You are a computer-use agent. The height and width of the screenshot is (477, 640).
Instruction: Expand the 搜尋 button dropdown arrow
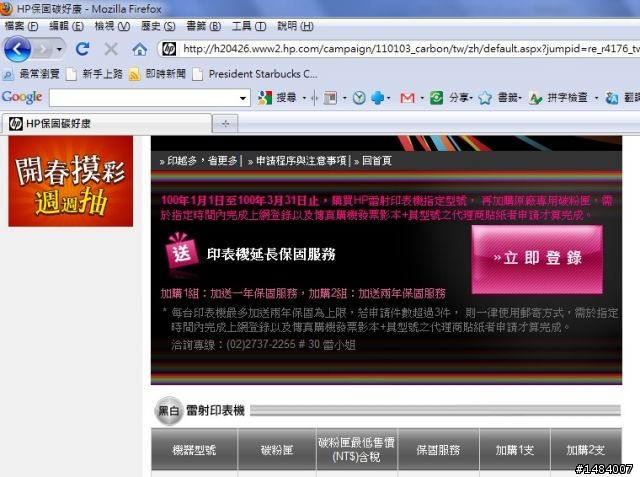(x=304, y=98)
